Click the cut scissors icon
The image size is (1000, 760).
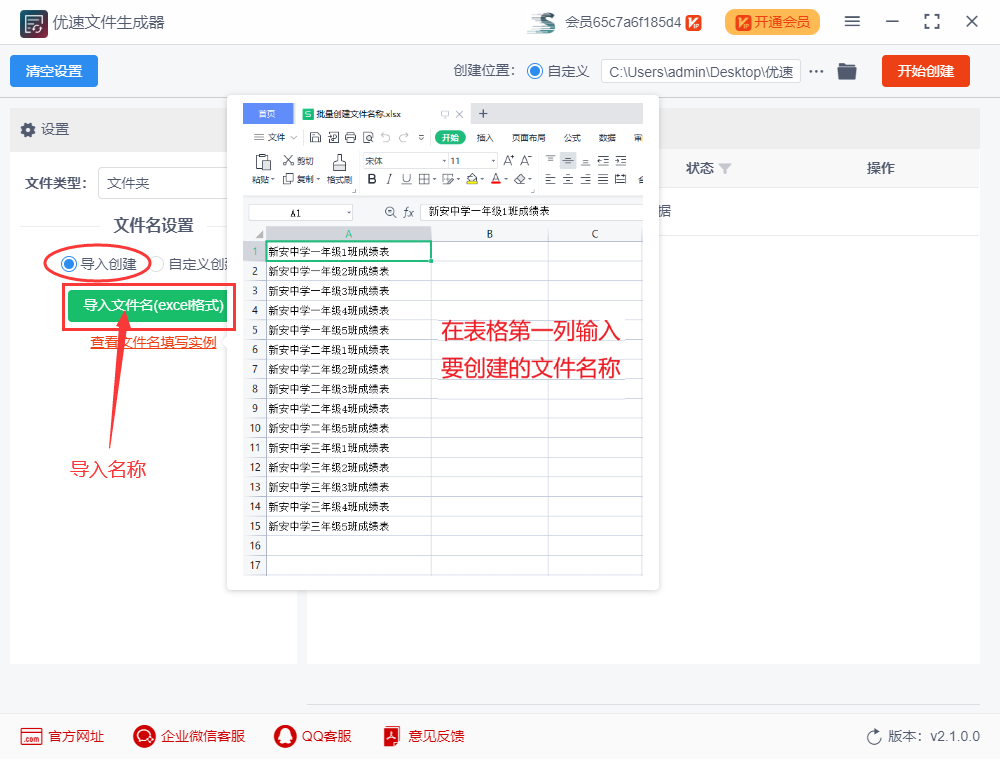click(288, 161)
